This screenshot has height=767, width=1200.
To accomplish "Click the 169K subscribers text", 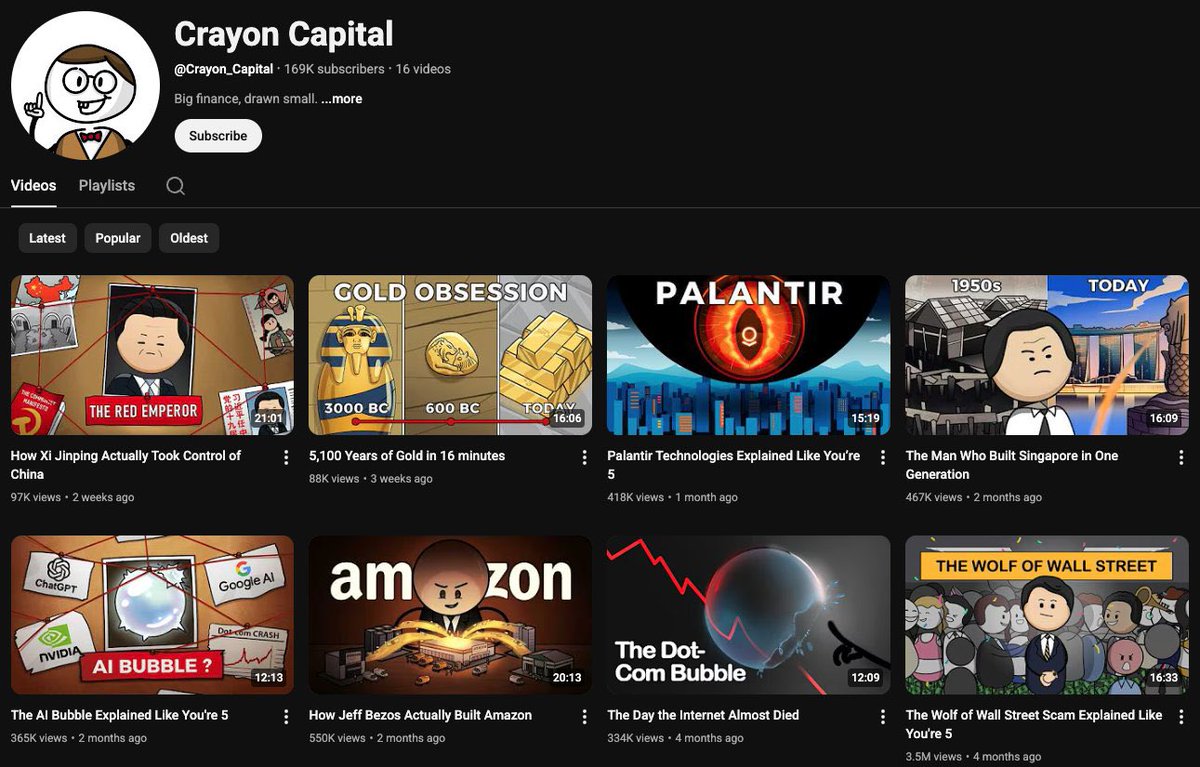I will (334, 69).
